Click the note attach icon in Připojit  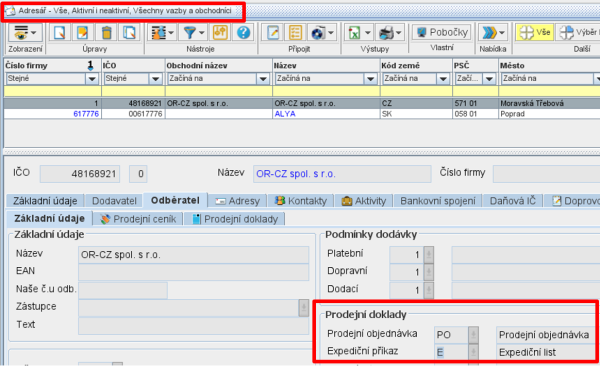(273, 33)
